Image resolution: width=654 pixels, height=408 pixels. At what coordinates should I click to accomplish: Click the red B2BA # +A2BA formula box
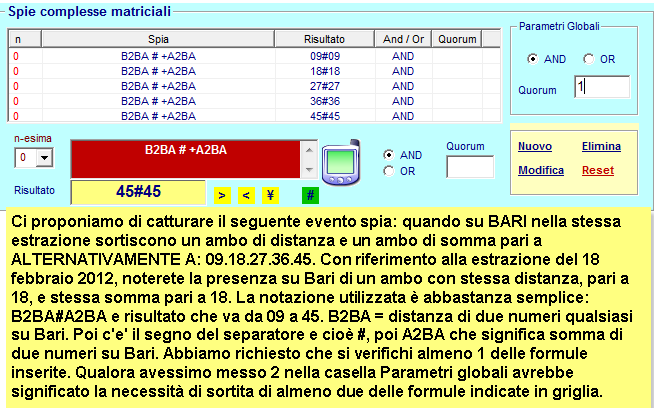(186, 159)
